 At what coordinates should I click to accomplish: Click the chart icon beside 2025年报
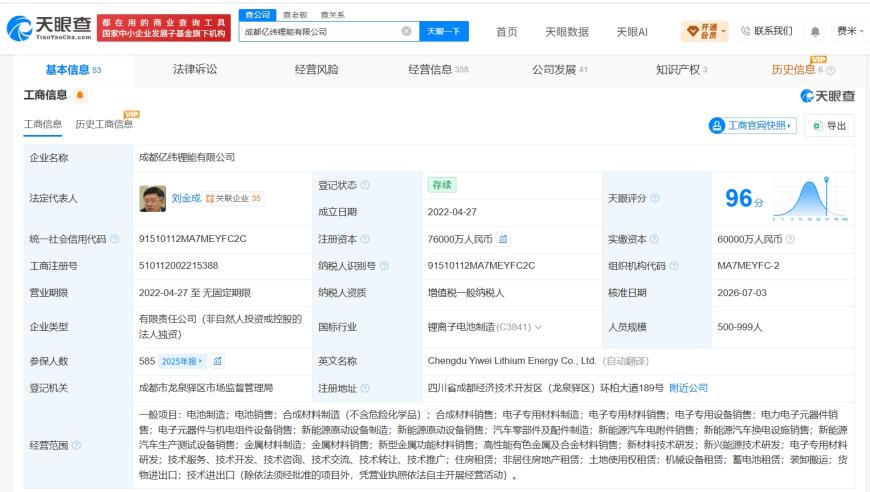coord(218,361)
